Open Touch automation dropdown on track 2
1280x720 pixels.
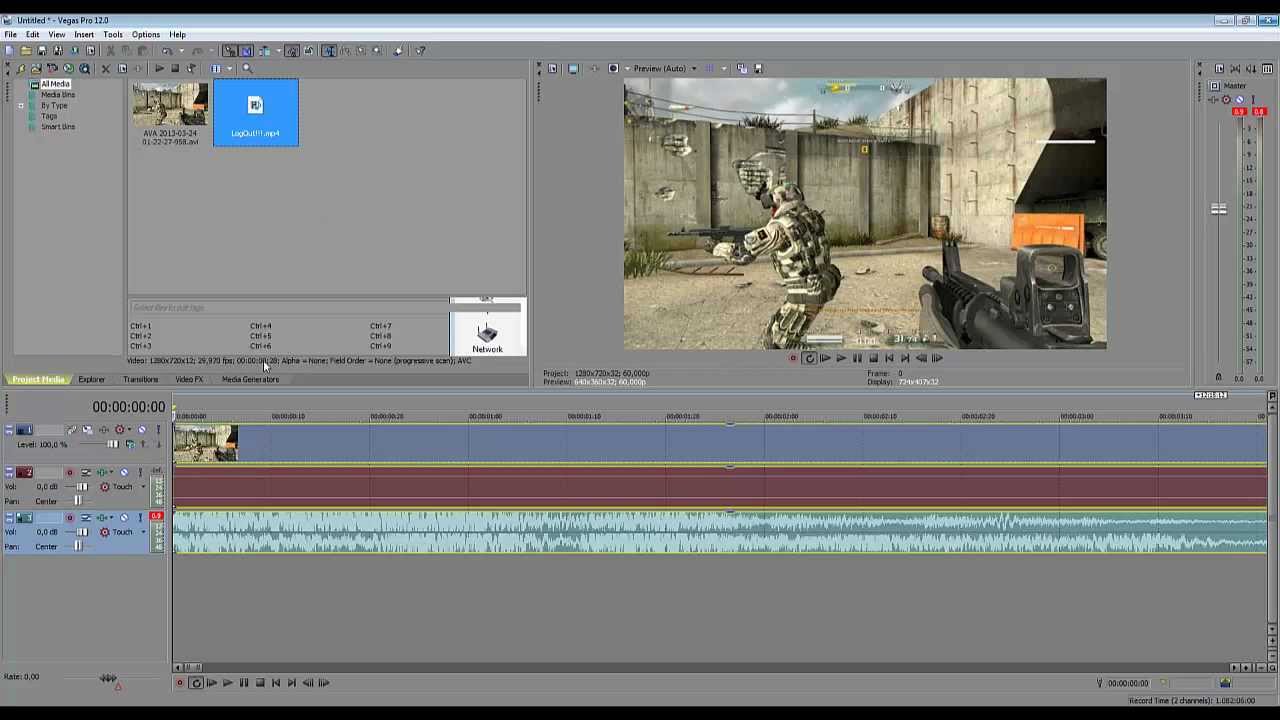coord(142,487)
